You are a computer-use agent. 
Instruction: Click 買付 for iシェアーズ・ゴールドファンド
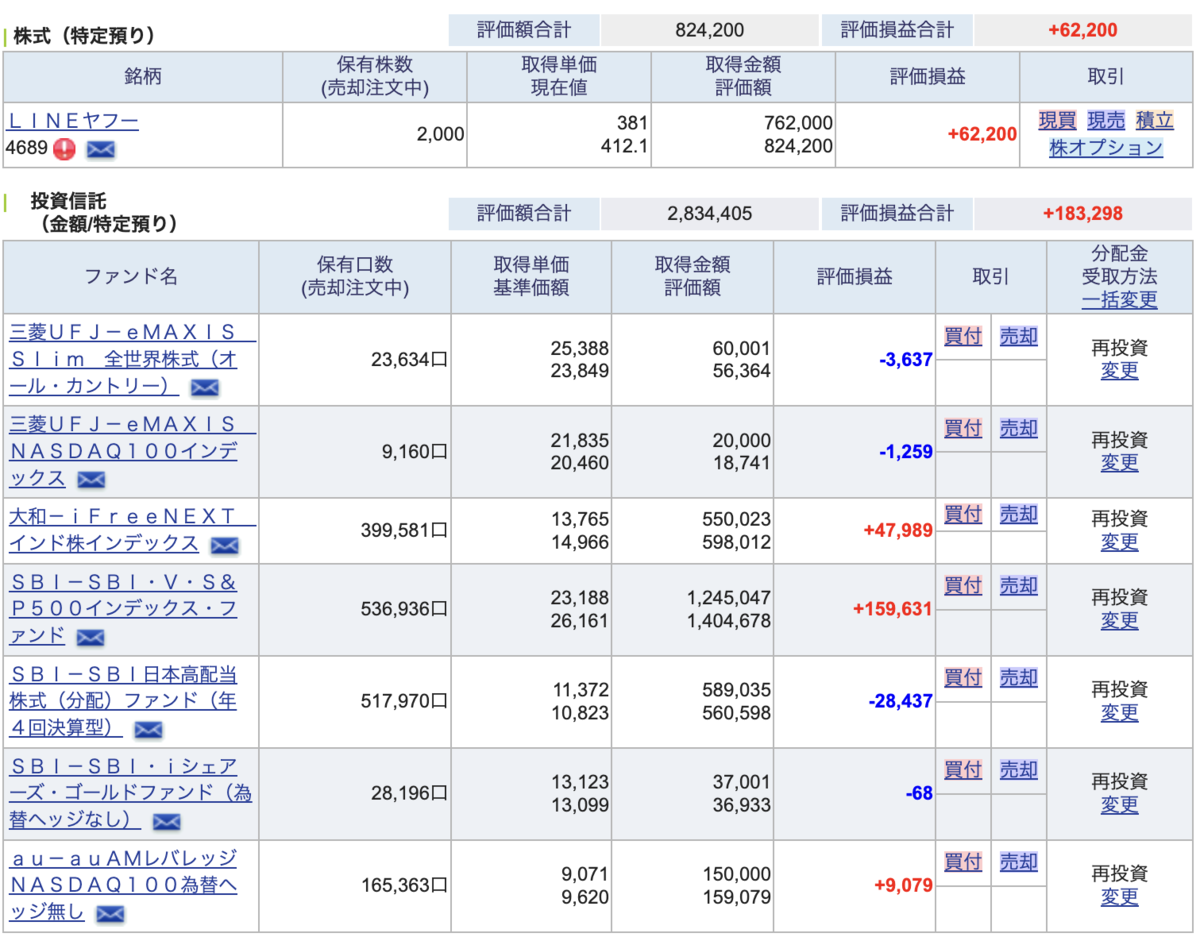(x=963, y=770)
